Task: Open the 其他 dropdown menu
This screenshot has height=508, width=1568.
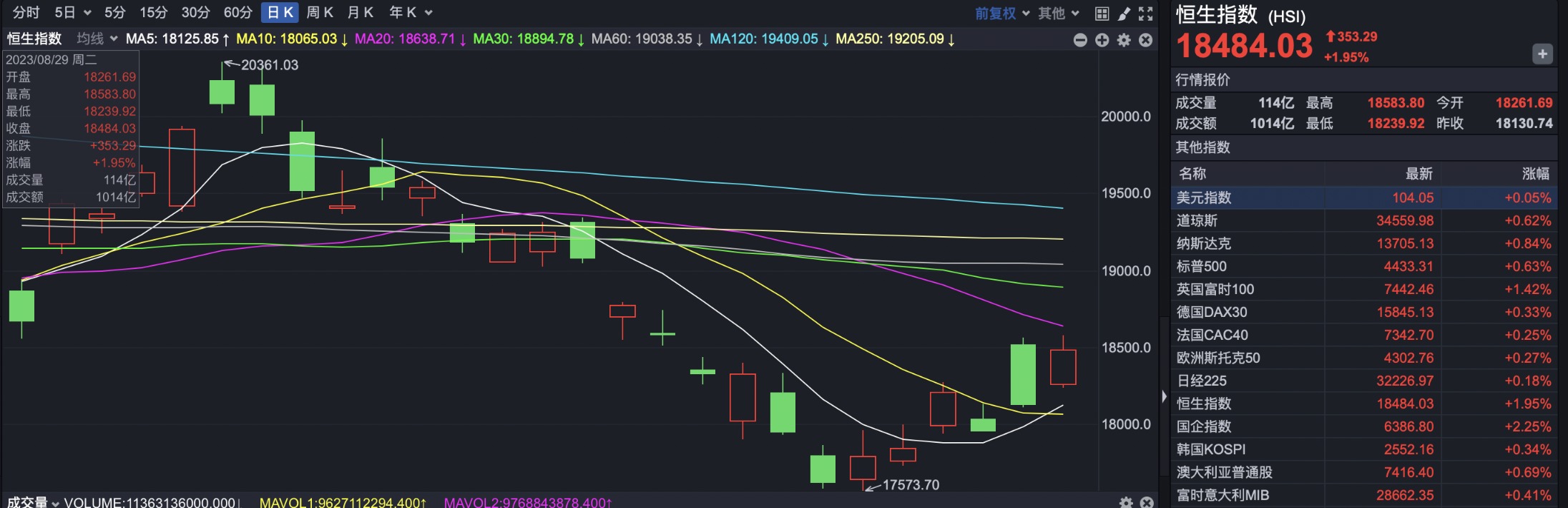Action: click(1059, 14)
